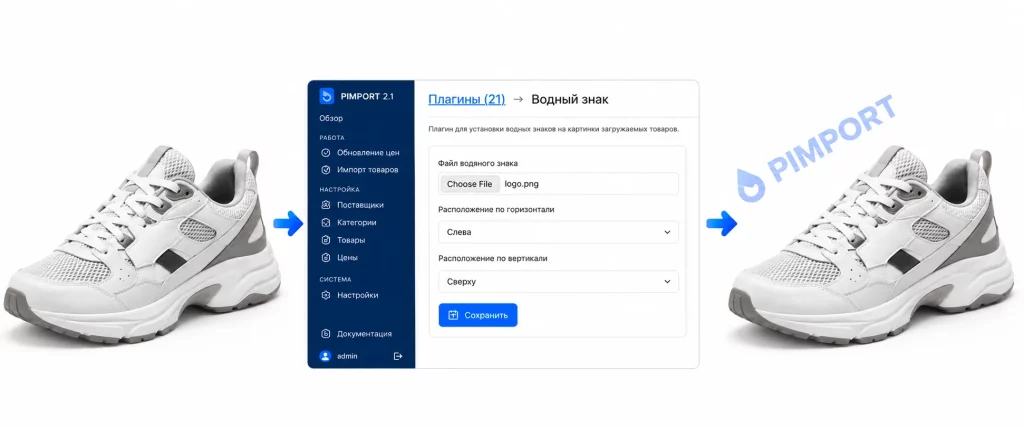Open the Расположение по горизонтали dropdown
This screenshot has height=427, width=1024.
(558, 232)
